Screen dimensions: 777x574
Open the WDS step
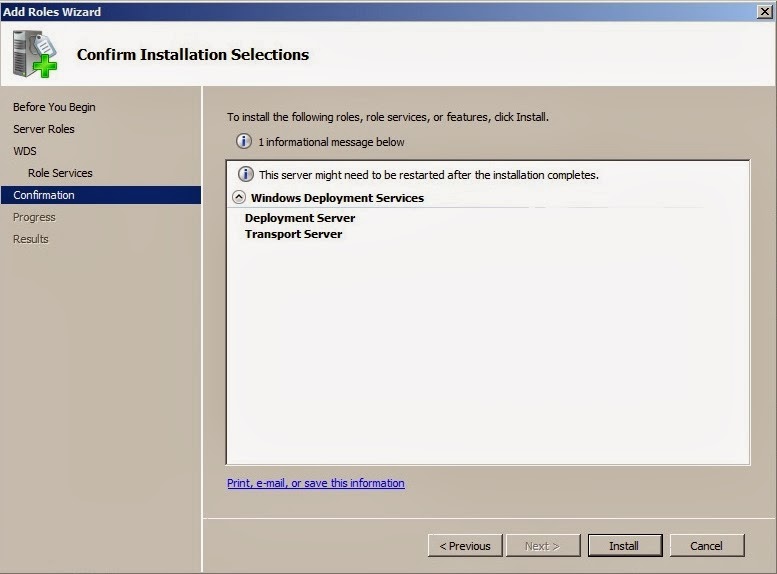tap(25, 151)
